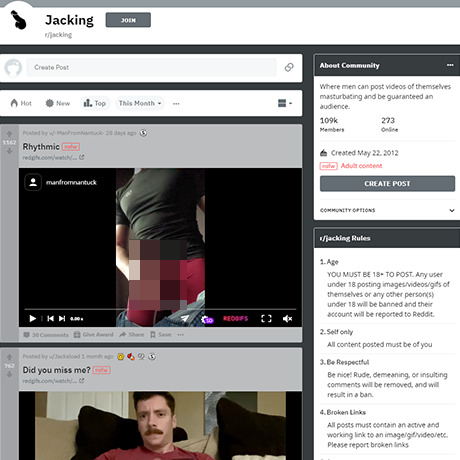Click the award icon on the Rhythmic post
This screenshot has height=460, width=460.
(143, 133)
